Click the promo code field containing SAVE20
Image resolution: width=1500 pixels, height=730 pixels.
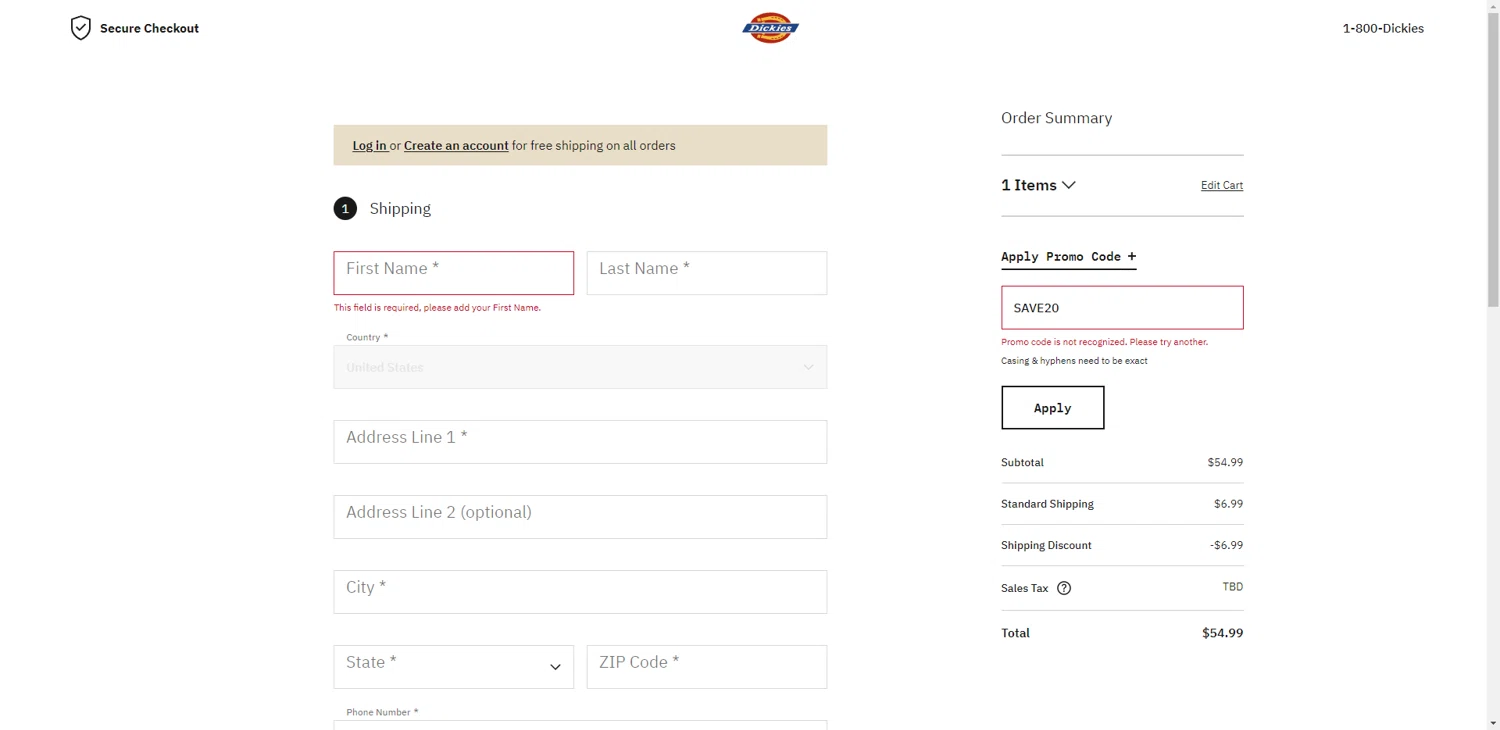pos(1121,308)
